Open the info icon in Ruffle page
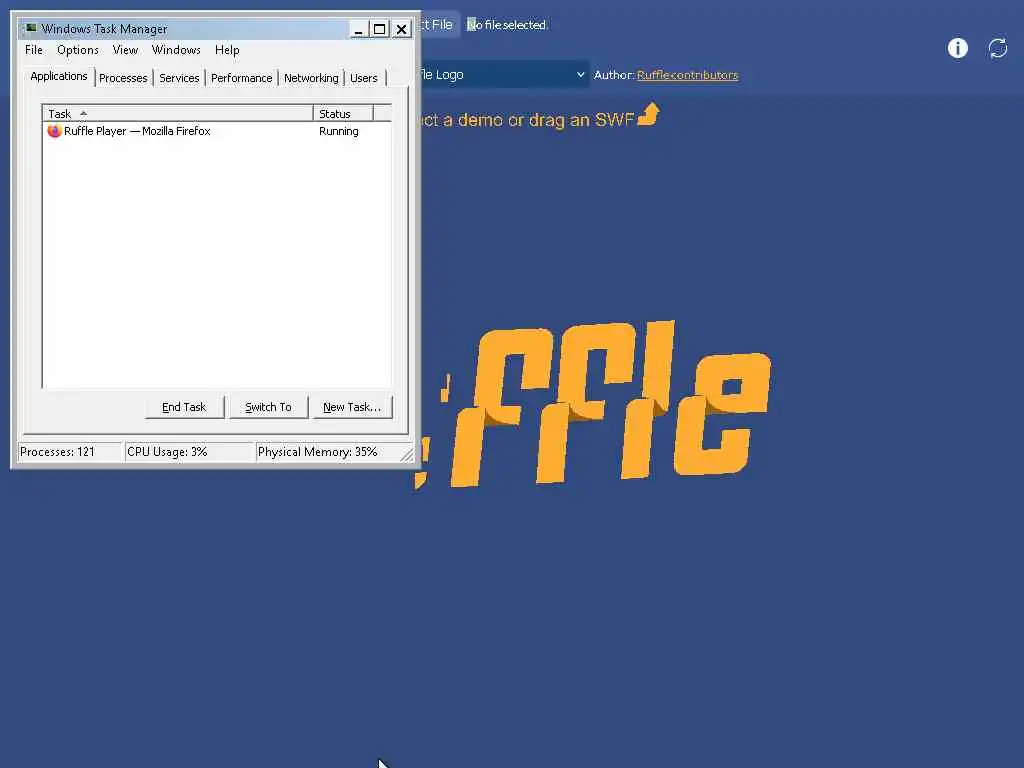This screenshot has width=1024, height=768. pyautogui.click(x=957, y=48)
